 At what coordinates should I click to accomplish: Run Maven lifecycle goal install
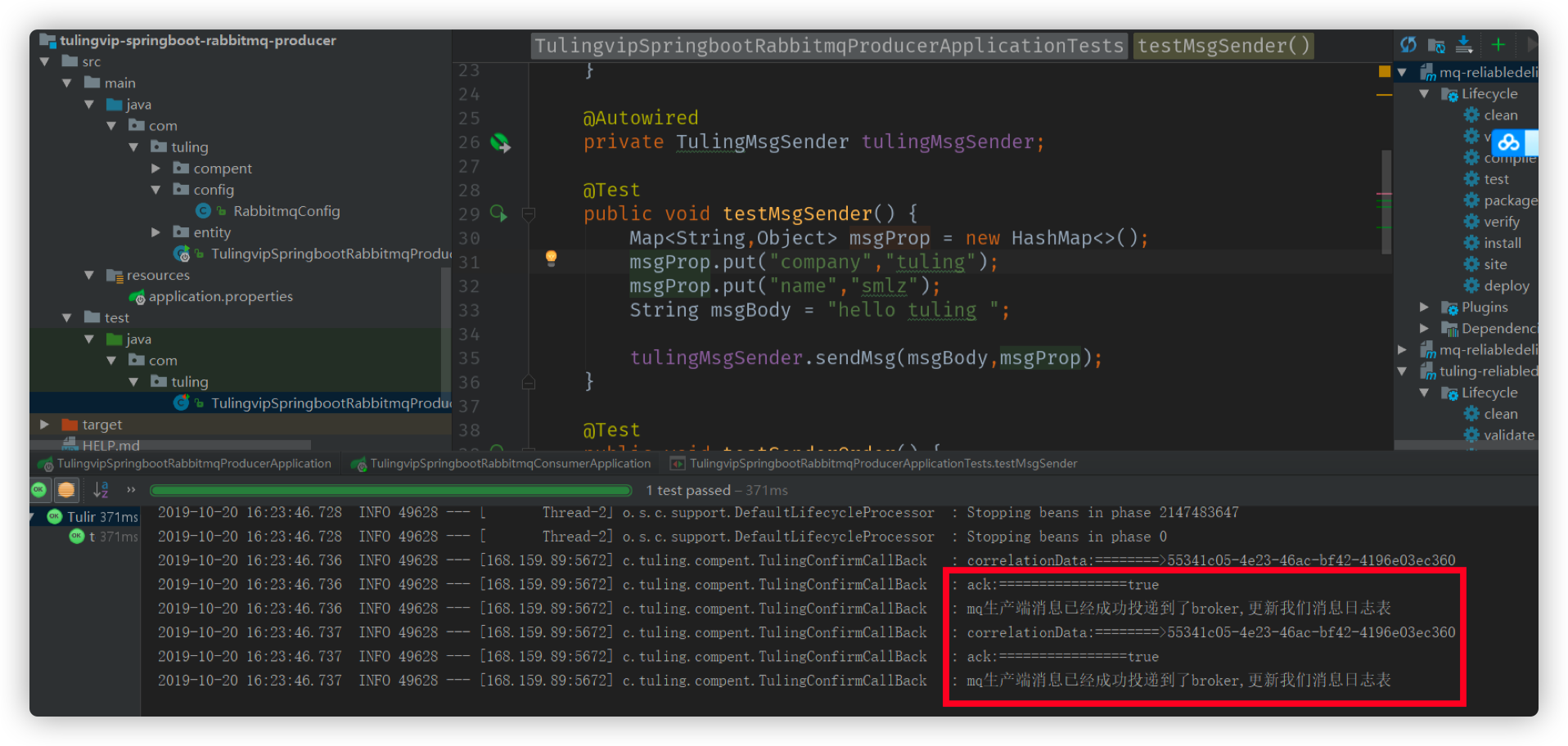[1502, 243]
